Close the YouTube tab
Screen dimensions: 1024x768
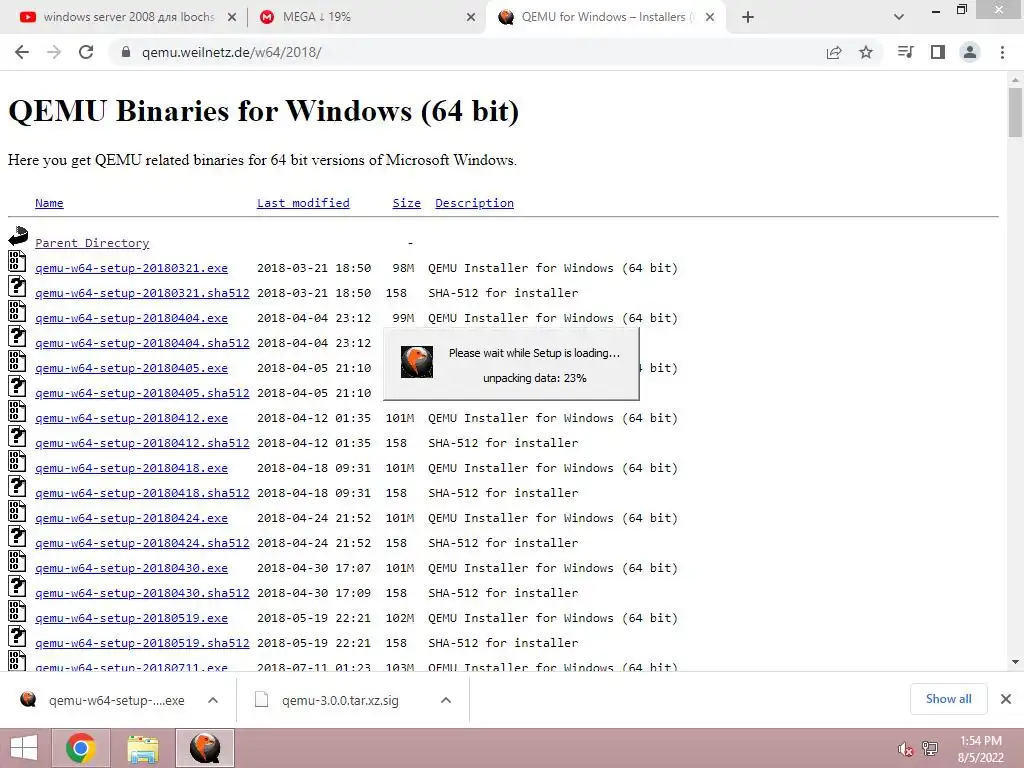click(232, 18)
